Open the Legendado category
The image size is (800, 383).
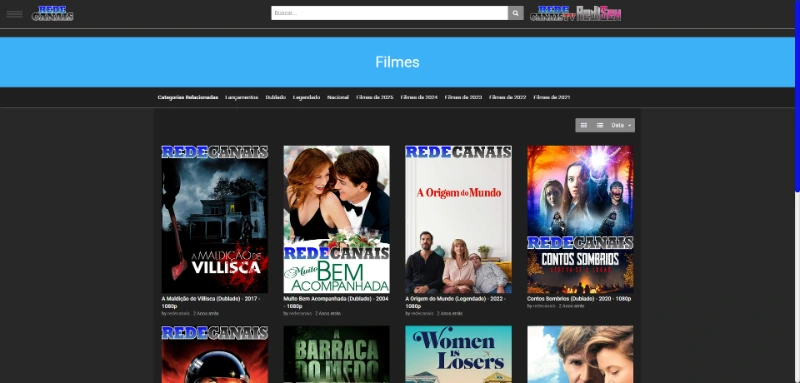coord(307,97)
